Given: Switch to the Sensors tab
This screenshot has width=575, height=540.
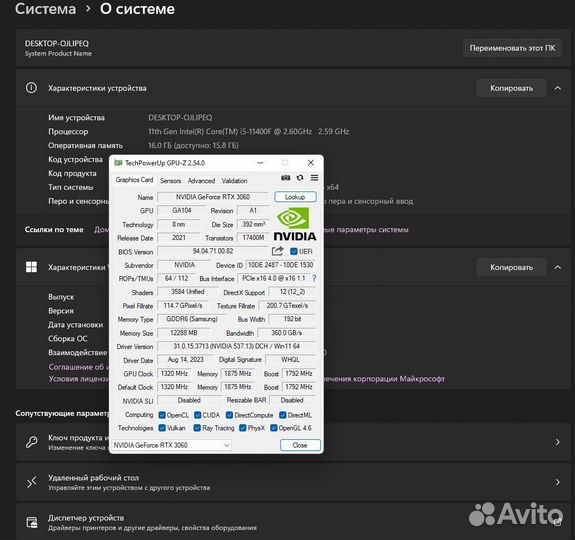Looking at the screenshot, I should coord(170,181).
